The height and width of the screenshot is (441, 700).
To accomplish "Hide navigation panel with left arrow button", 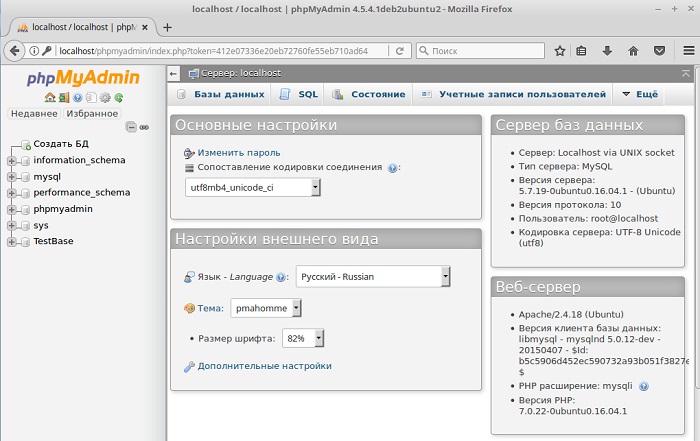I will pos(174,74).
